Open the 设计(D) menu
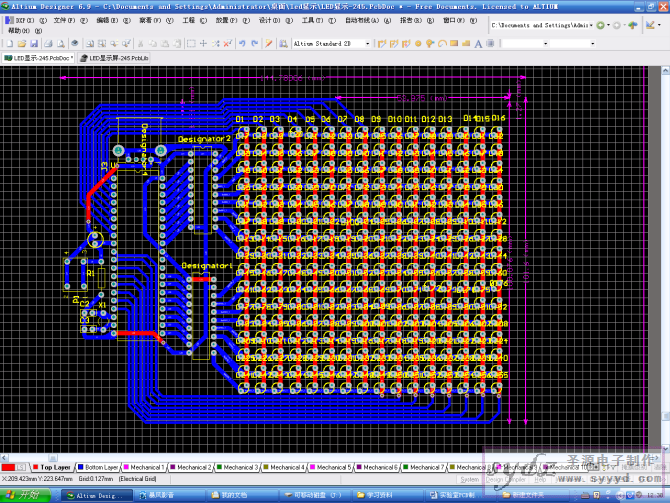The image size is (670, 503). [x=269, y=20]
